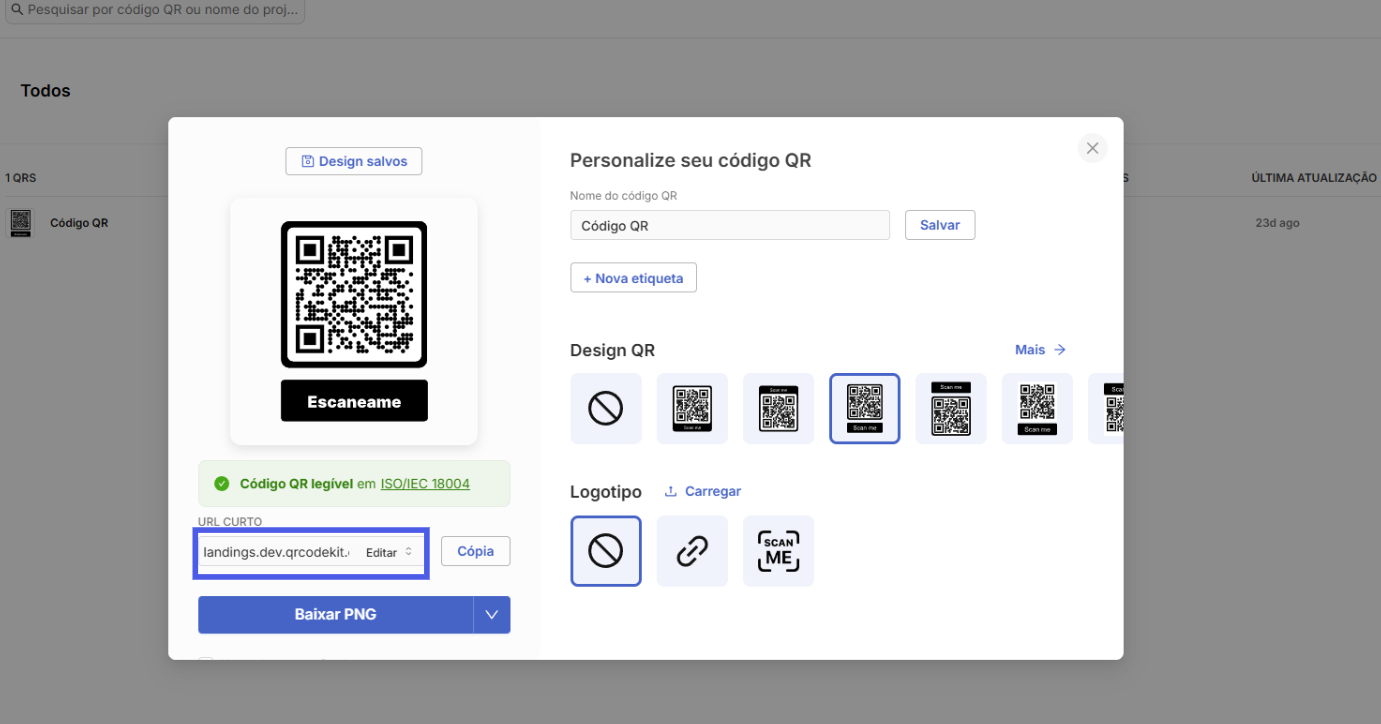Add a label via + Nova etiqueta
This screenshot has height=724, width=1381.
pyautogui.click(x=633, y=277)
